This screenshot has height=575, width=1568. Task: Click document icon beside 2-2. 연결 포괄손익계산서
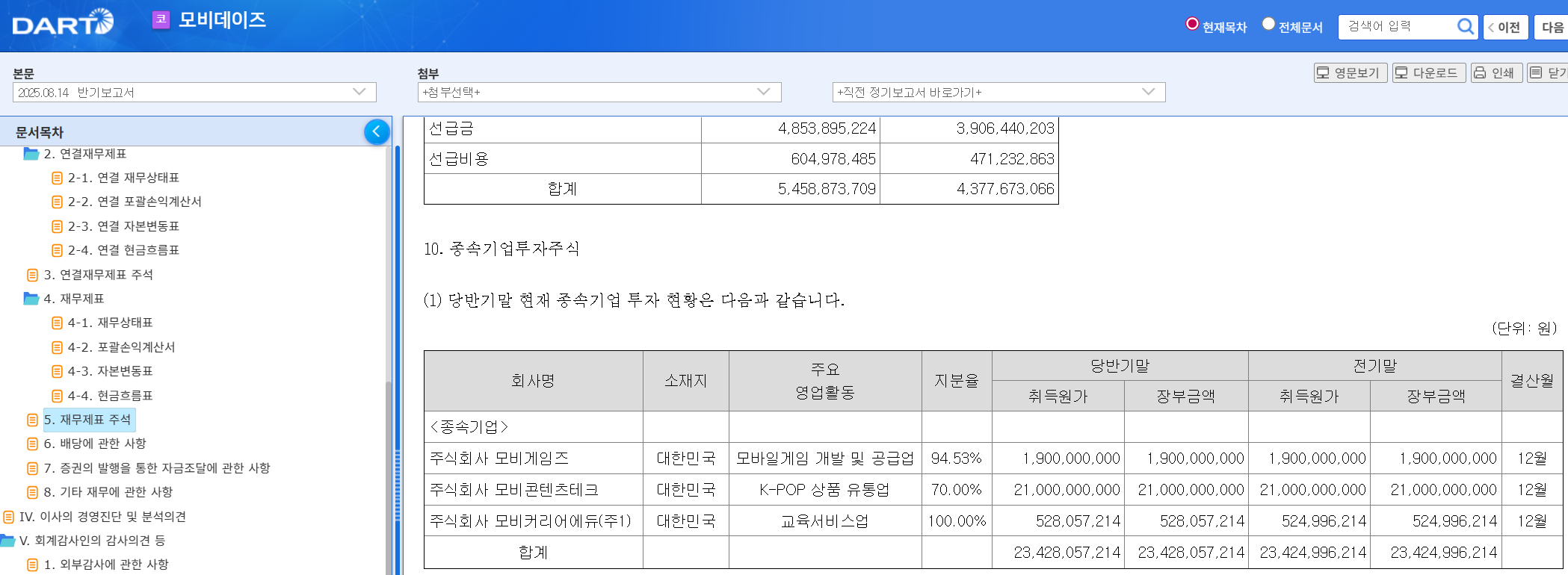pos(57,202)
